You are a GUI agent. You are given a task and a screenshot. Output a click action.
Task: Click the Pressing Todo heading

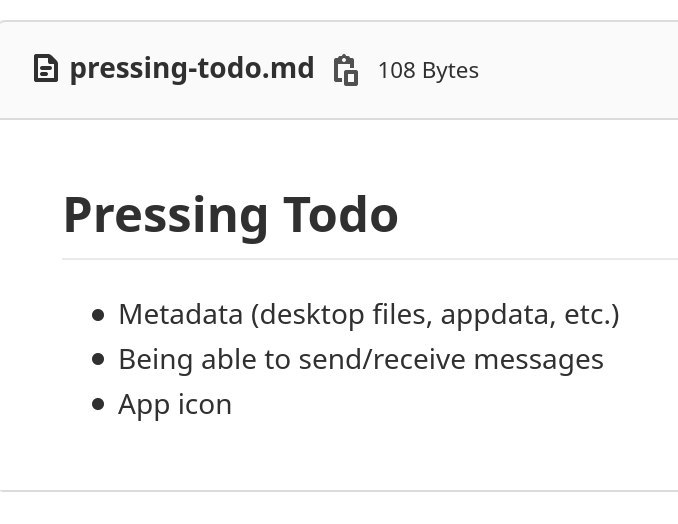230,215
